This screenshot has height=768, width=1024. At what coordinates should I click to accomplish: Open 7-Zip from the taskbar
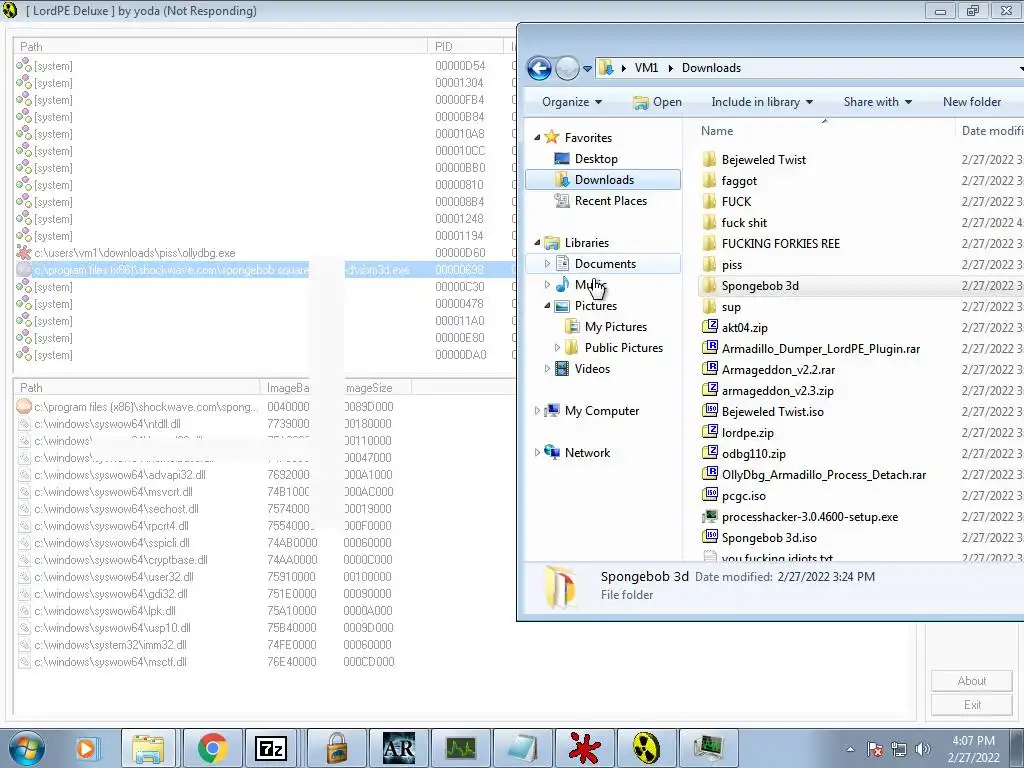(271, 748)
